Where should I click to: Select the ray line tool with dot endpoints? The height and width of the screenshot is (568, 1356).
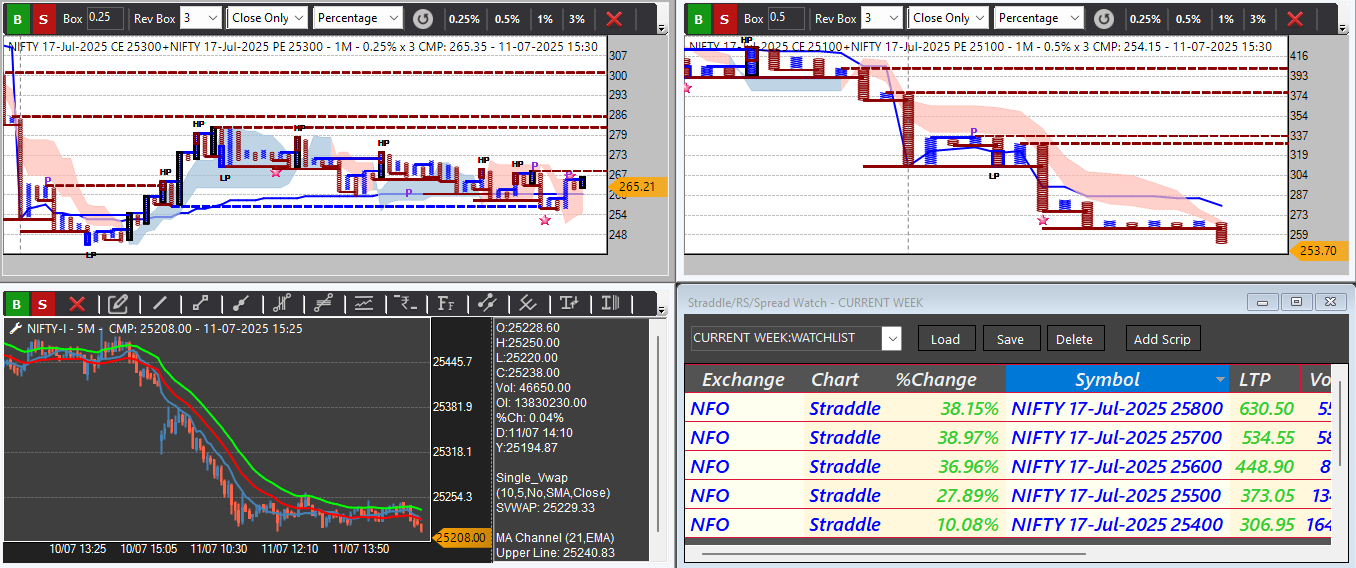coord(240,304)
